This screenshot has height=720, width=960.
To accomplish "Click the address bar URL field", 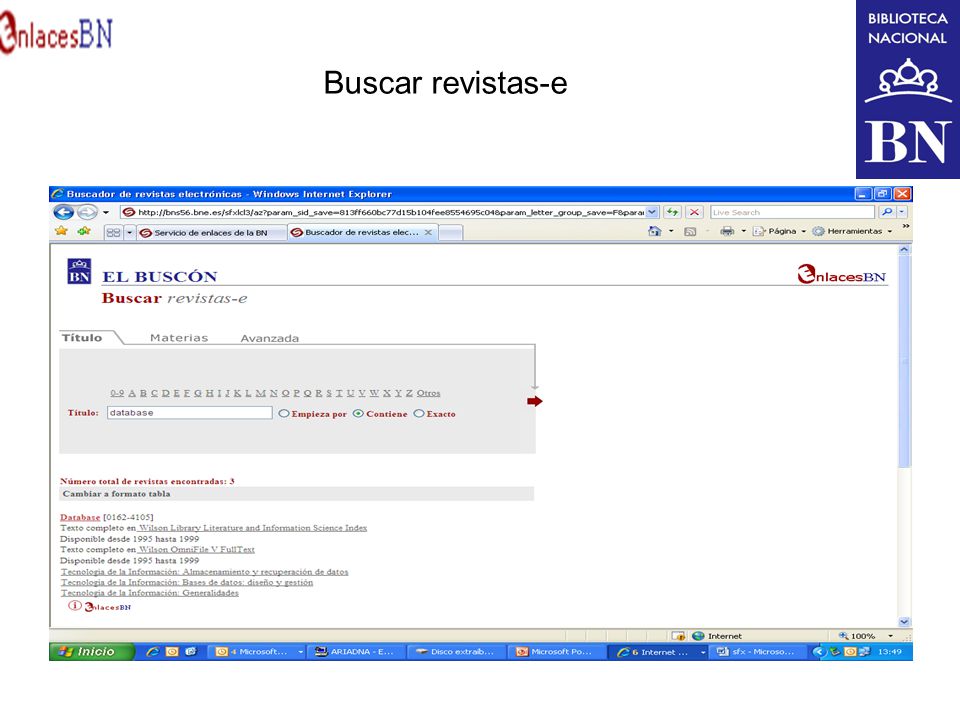I will pyautogui.click(x=384, y=212).
